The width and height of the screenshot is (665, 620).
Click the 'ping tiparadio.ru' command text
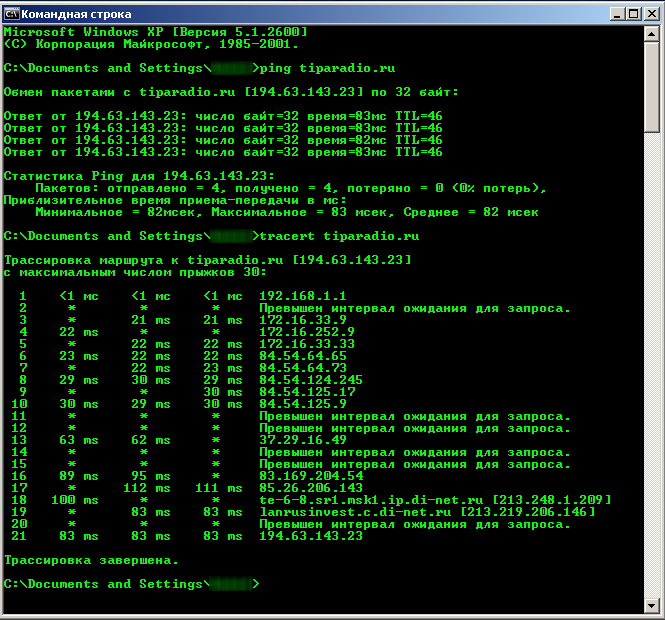tap(327, 68)
